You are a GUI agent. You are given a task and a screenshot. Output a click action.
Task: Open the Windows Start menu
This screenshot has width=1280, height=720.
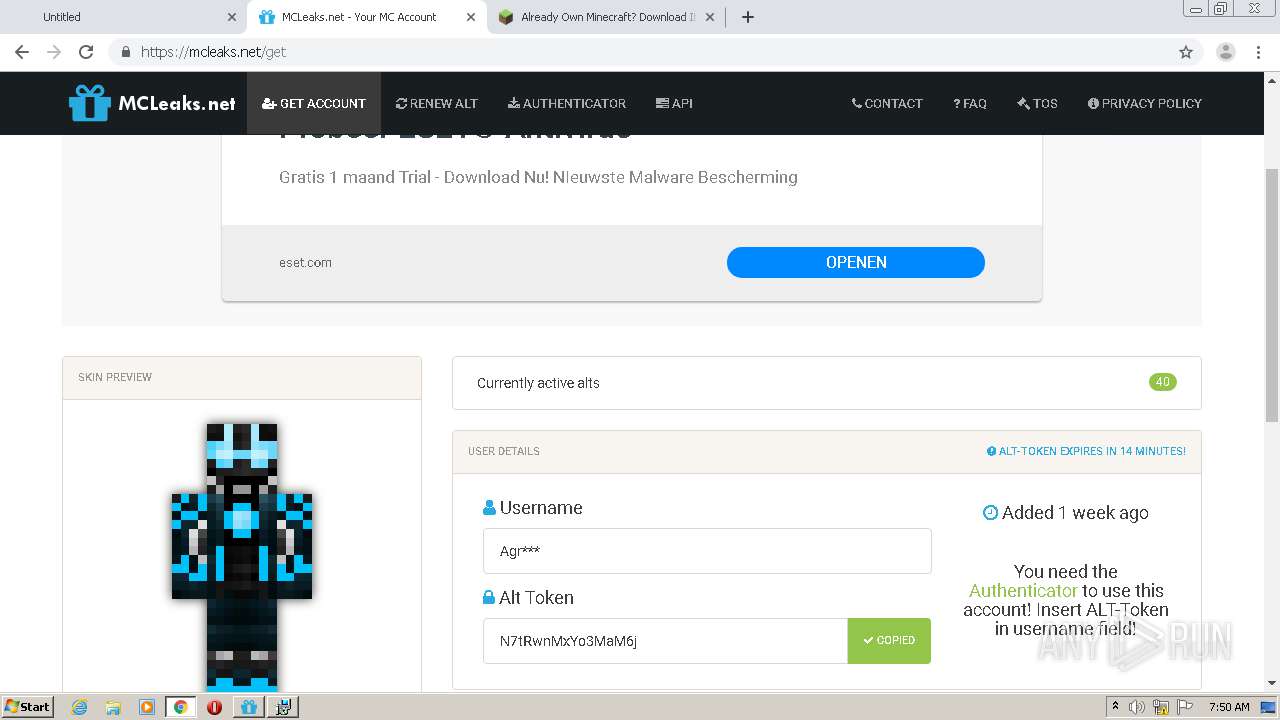point(28,706)
